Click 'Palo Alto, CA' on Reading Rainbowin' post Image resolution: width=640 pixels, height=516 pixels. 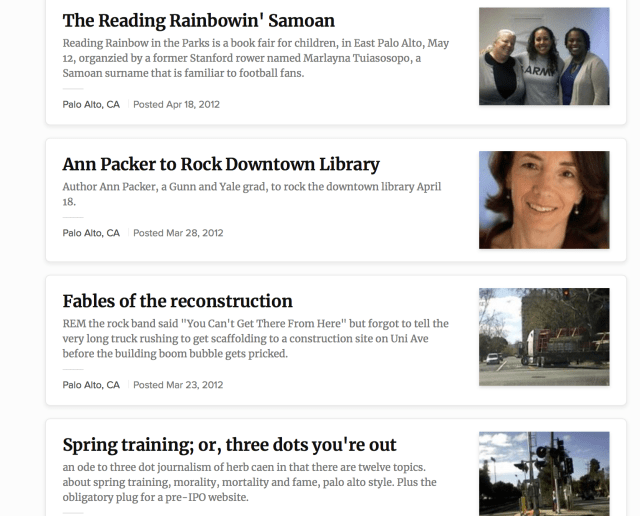[91, 104]
